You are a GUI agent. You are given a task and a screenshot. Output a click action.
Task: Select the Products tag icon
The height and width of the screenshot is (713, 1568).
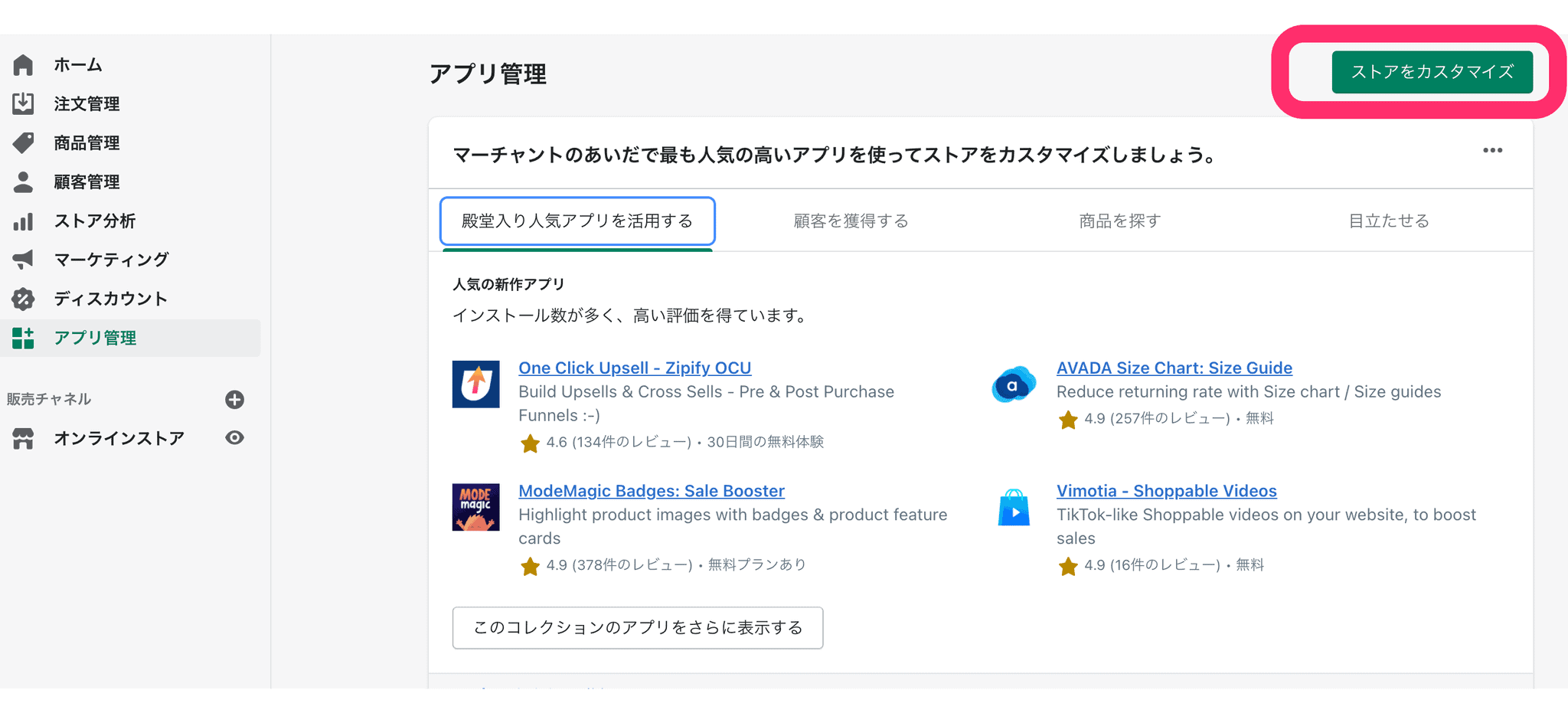pyautogui.click(x=23, y=142)
